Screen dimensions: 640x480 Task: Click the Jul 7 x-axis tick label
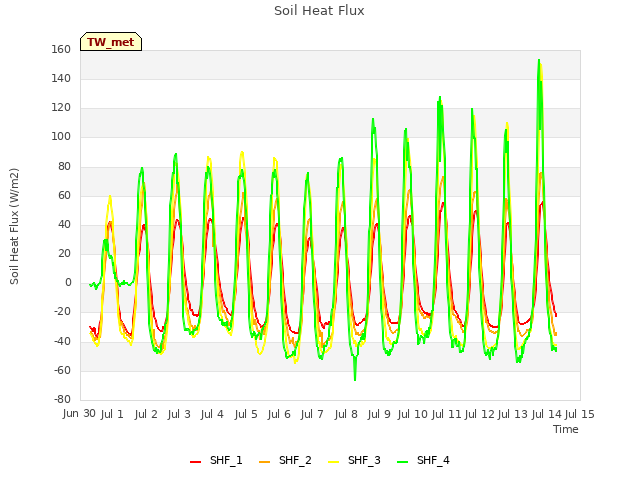click(312, 414)
